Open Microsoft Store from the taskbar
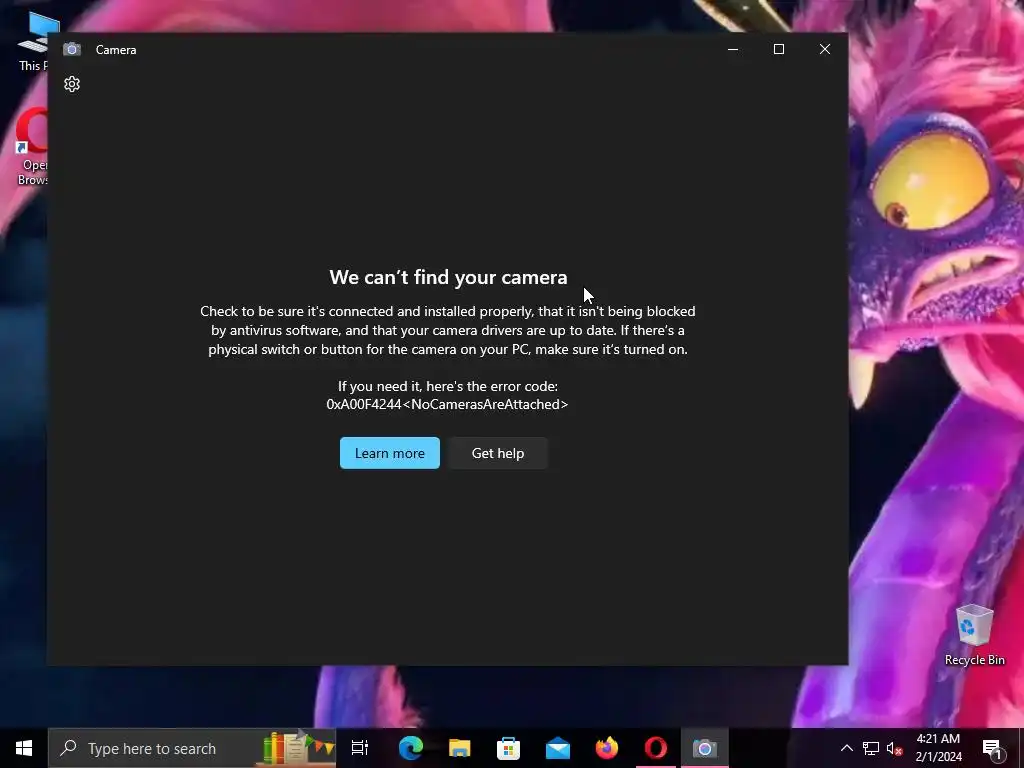 click(x=509, y=748)
